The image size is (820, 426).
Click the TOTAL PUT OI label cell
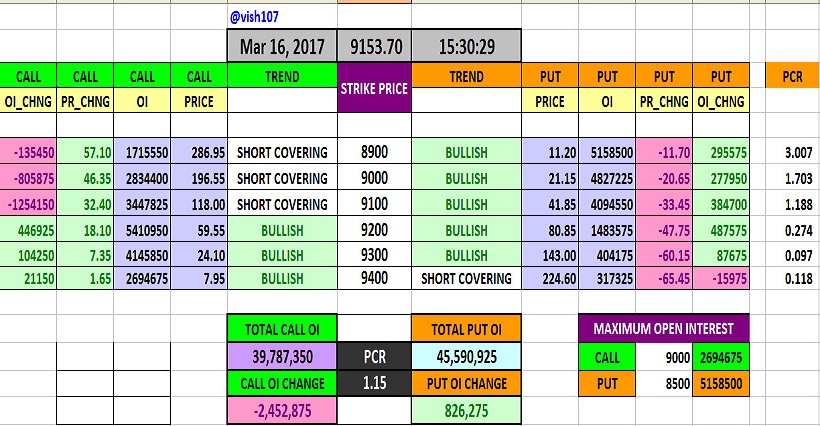pos(465,329)
